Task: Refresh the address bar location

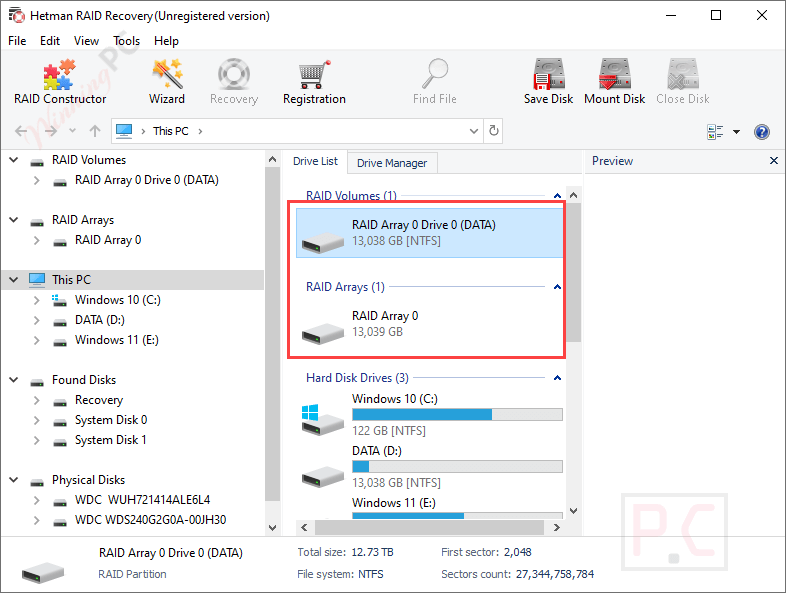Action: click(x=494, y=131)
